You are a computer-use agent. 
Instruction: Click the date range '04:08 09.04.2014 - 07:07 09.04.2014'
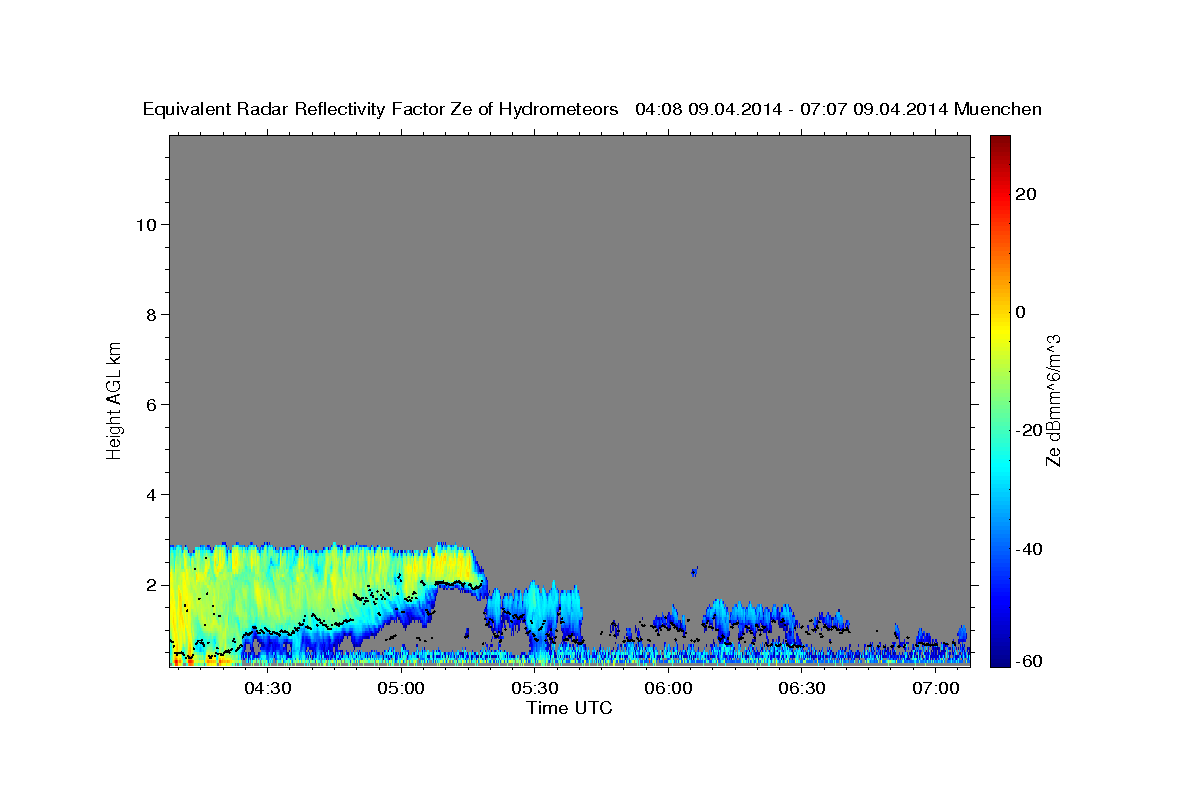(792, 110)
